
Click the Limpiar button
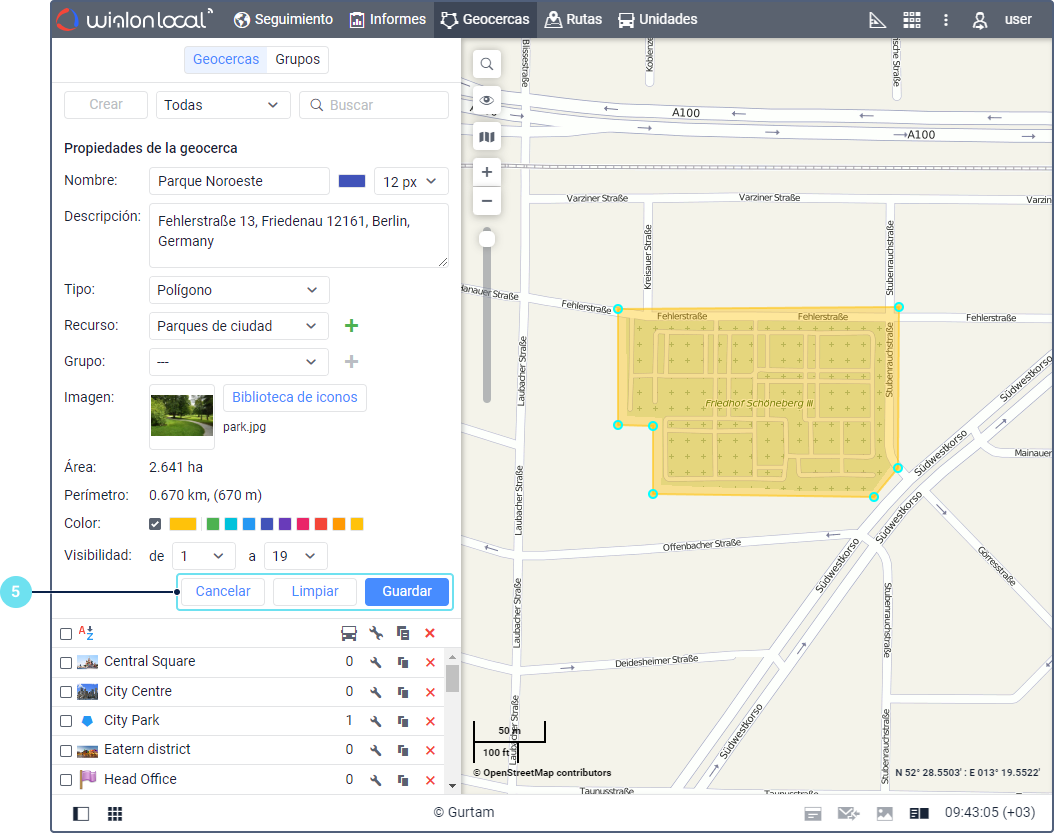click(x=315, y=592)
